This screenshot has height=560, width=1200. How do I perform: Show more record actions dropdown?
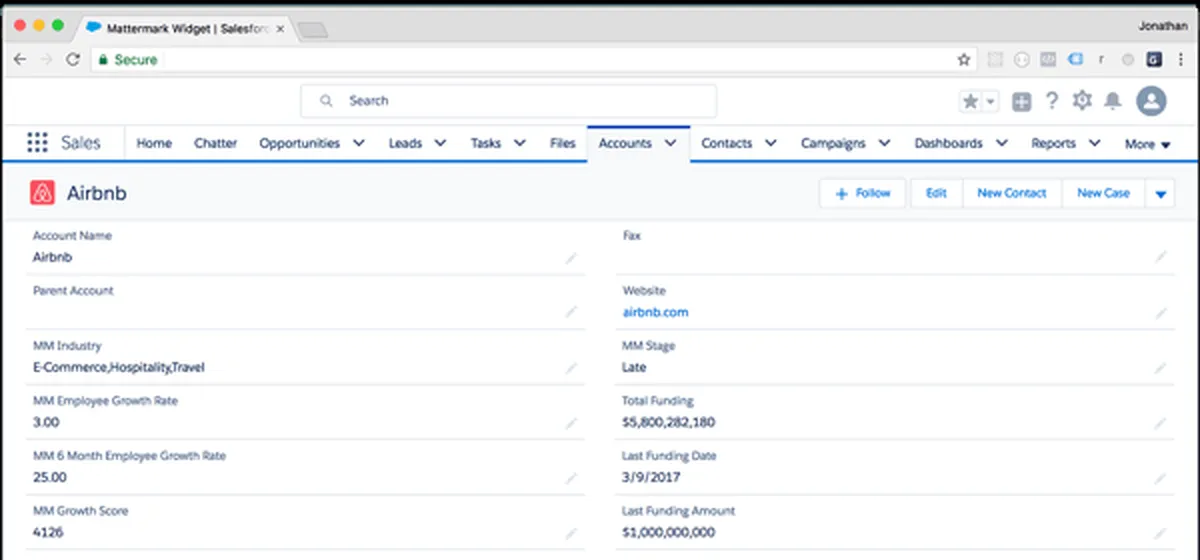pos(1160,194)
